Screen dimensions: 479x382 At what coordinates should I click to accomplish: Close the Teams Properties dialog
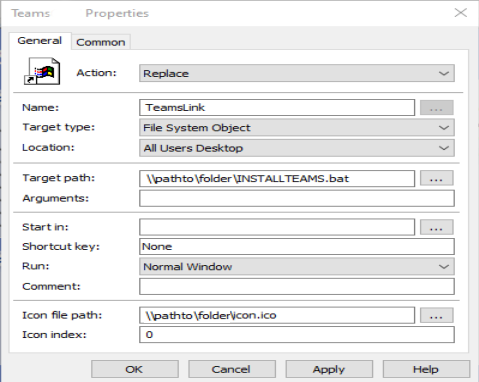point(461,13)
